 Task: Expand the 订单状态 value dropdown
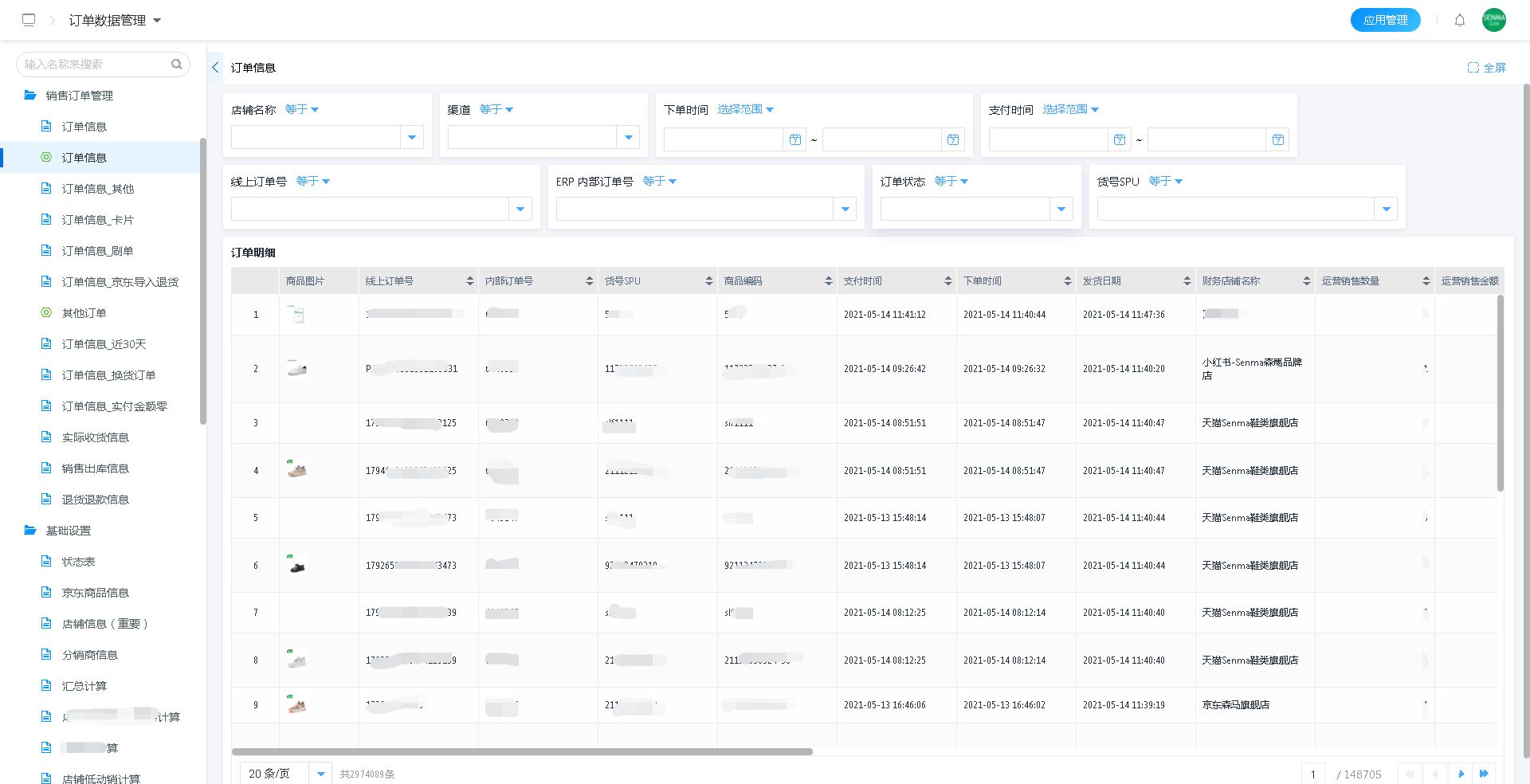pyautogui.click(x=1061, y=209)
